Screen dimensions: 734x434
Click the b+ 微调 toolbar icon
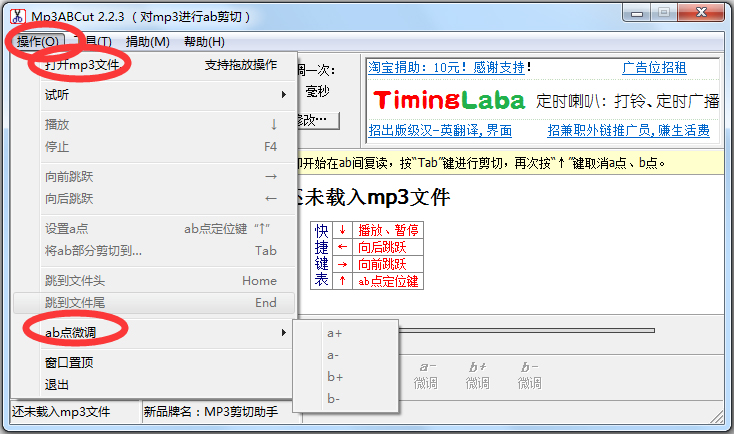coord(477,375)
